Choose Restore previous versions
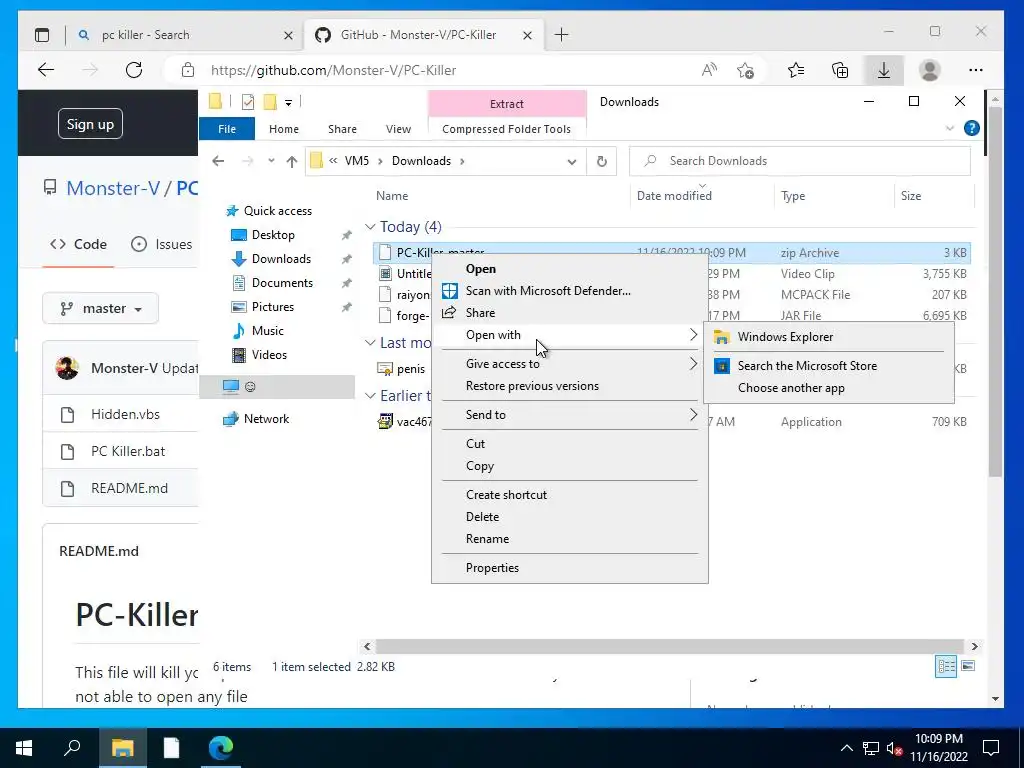This screenshot has height=768, width=1024. (569, 386)
